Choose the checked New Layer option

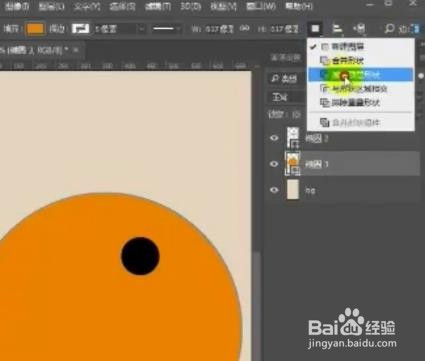point(360,47)
